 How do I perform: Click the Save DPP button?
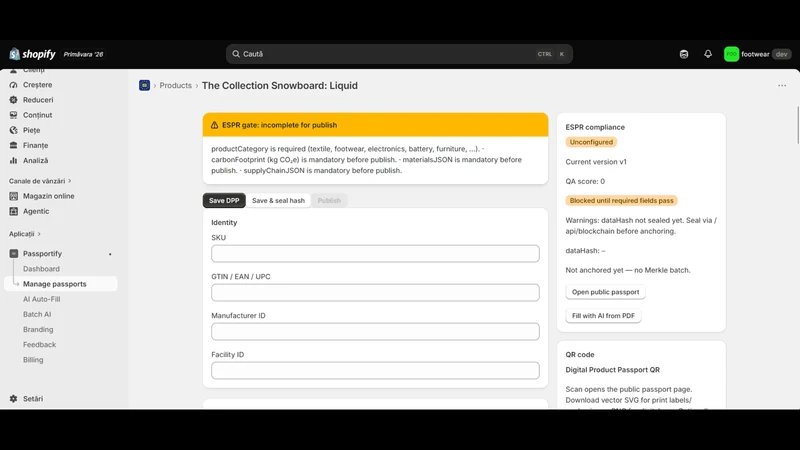[224, 201]
